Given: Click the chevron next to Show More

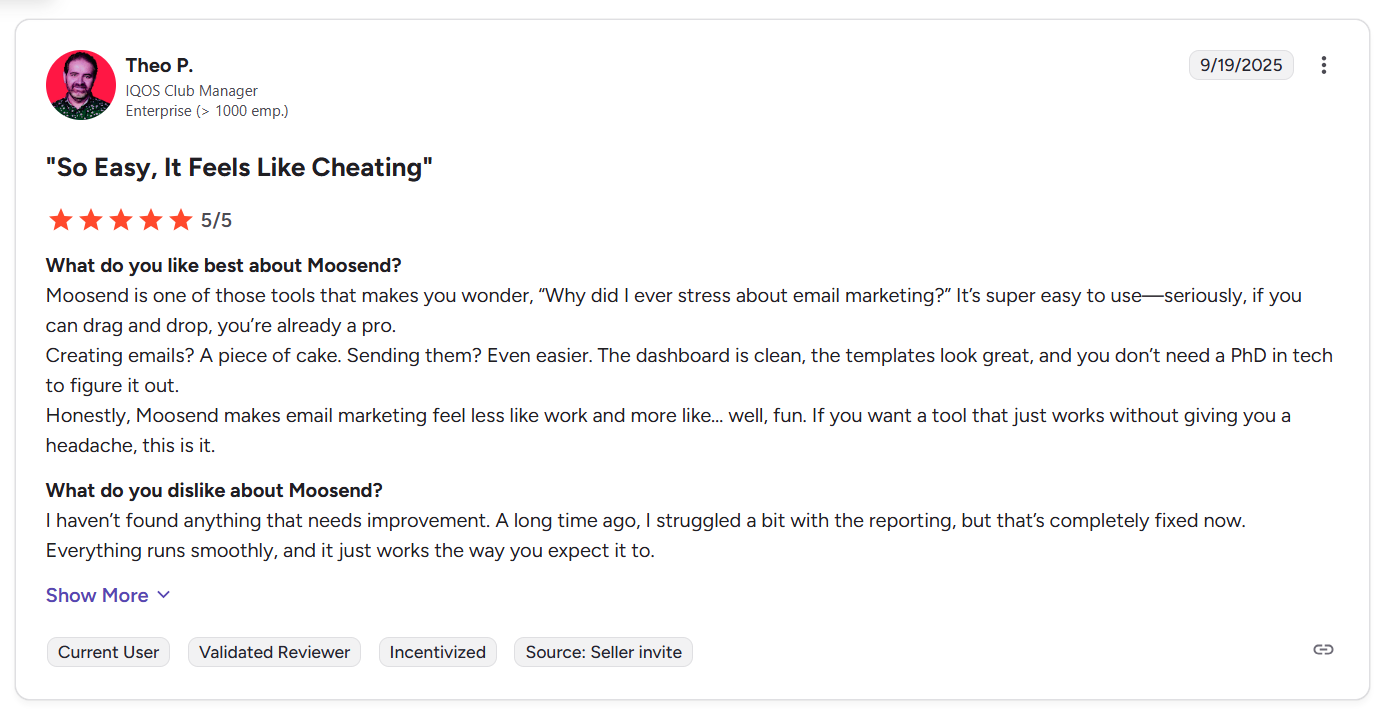Looking at the screenshot, I should (164, 595).
